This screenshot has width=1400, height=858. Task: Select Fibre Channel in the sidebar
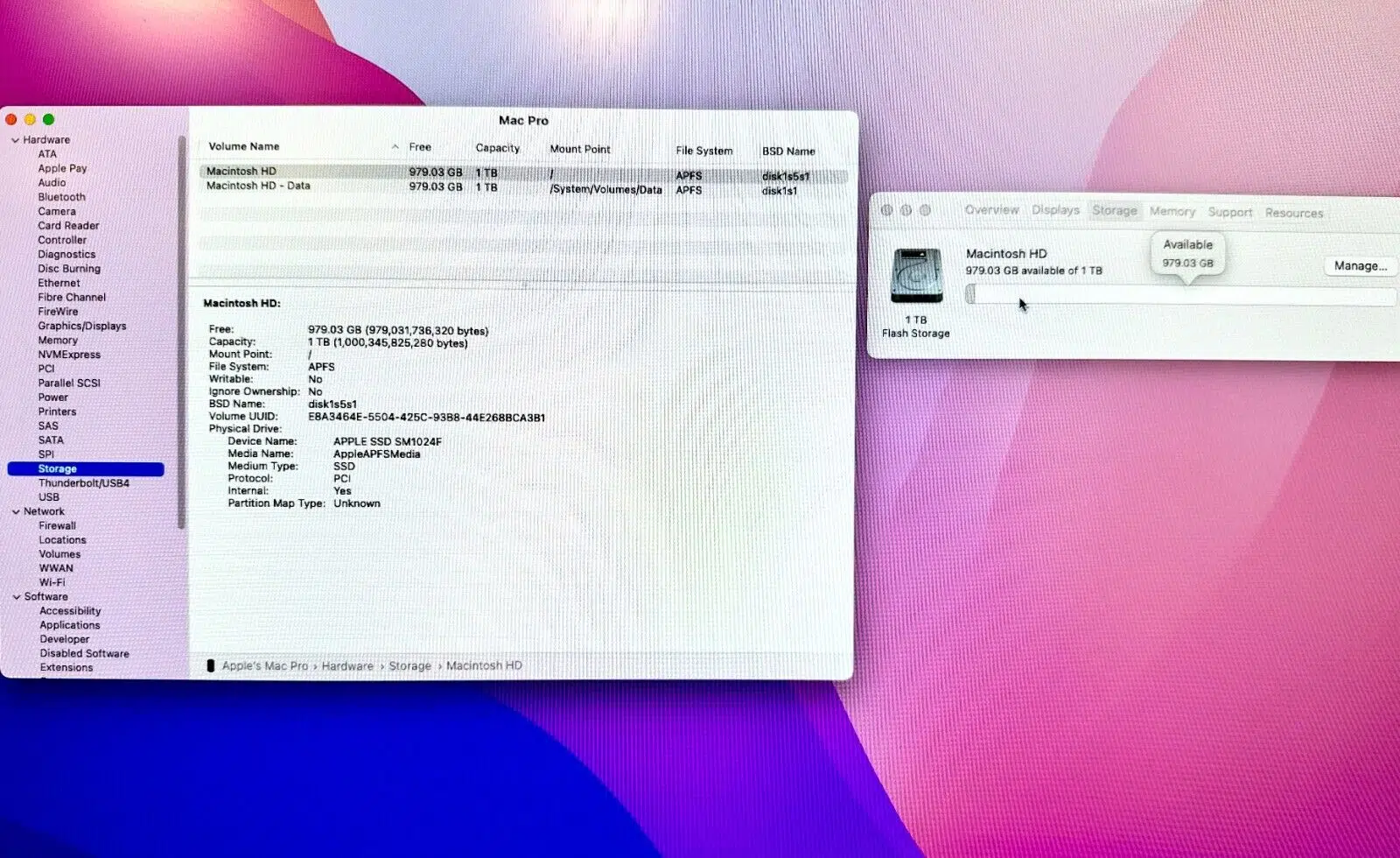(72, 298)
